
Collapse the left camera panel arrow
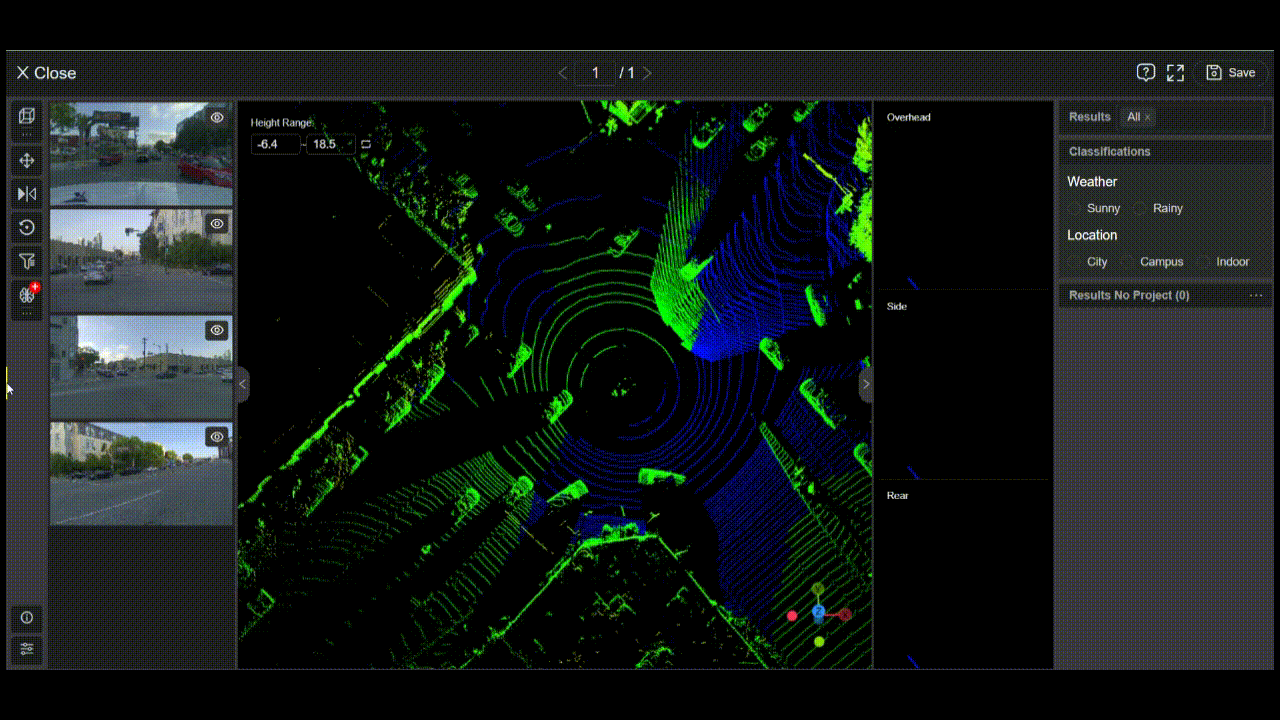coord(242,384)
